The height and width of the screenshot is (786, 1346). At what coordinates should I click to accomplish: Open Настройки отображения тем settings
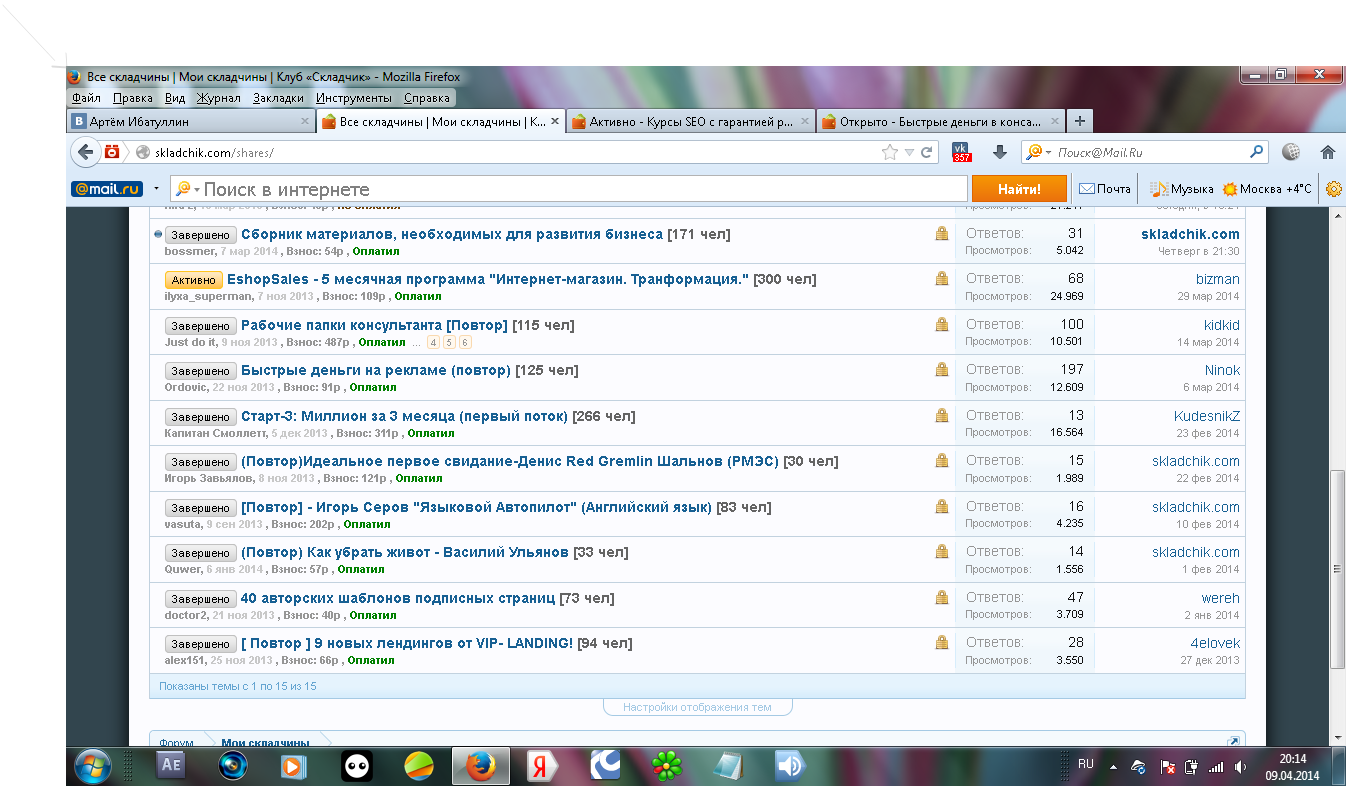(697, 707)
